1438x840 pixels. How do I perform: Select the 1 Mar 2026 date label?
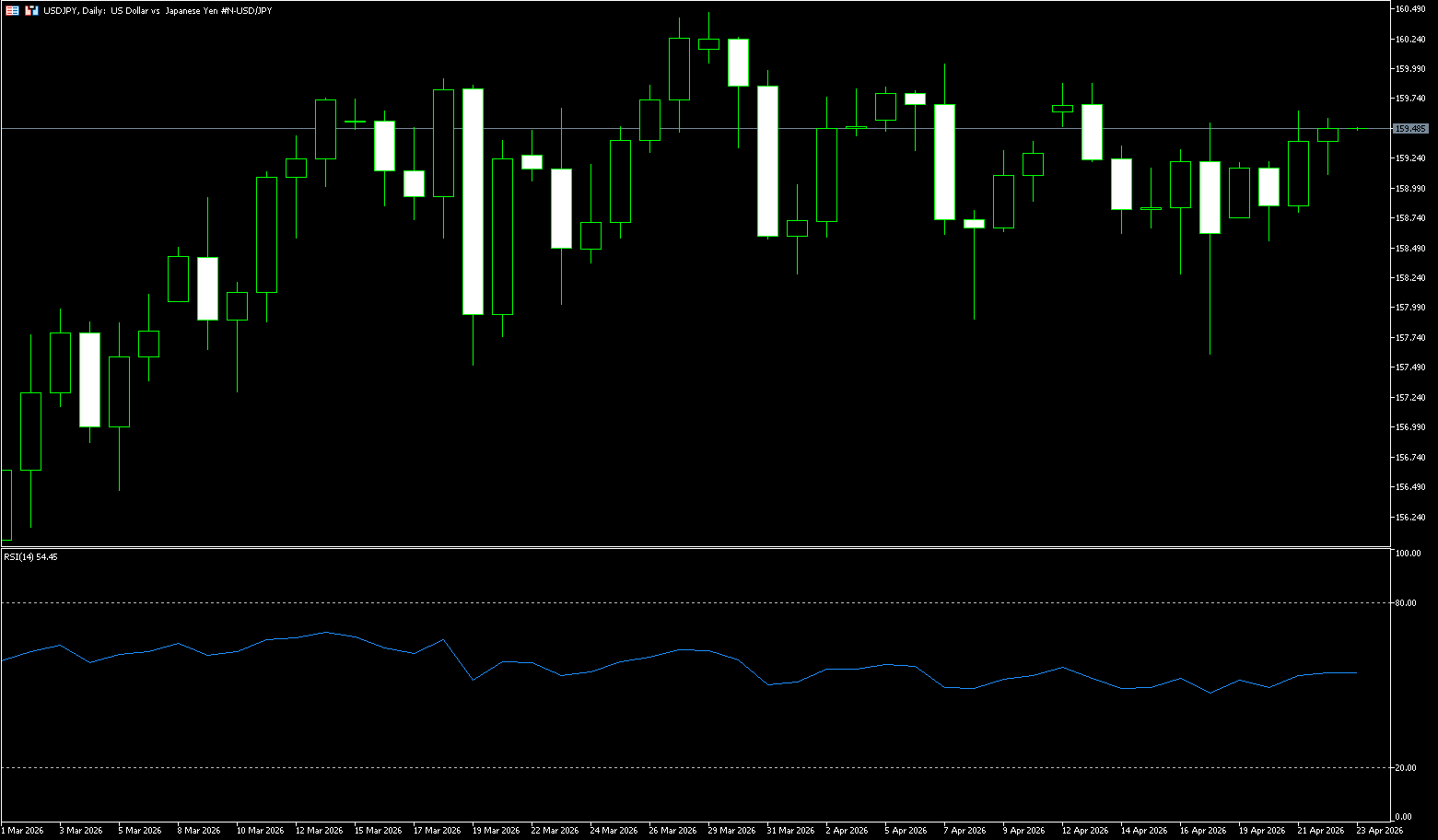[x=22, y=830]
